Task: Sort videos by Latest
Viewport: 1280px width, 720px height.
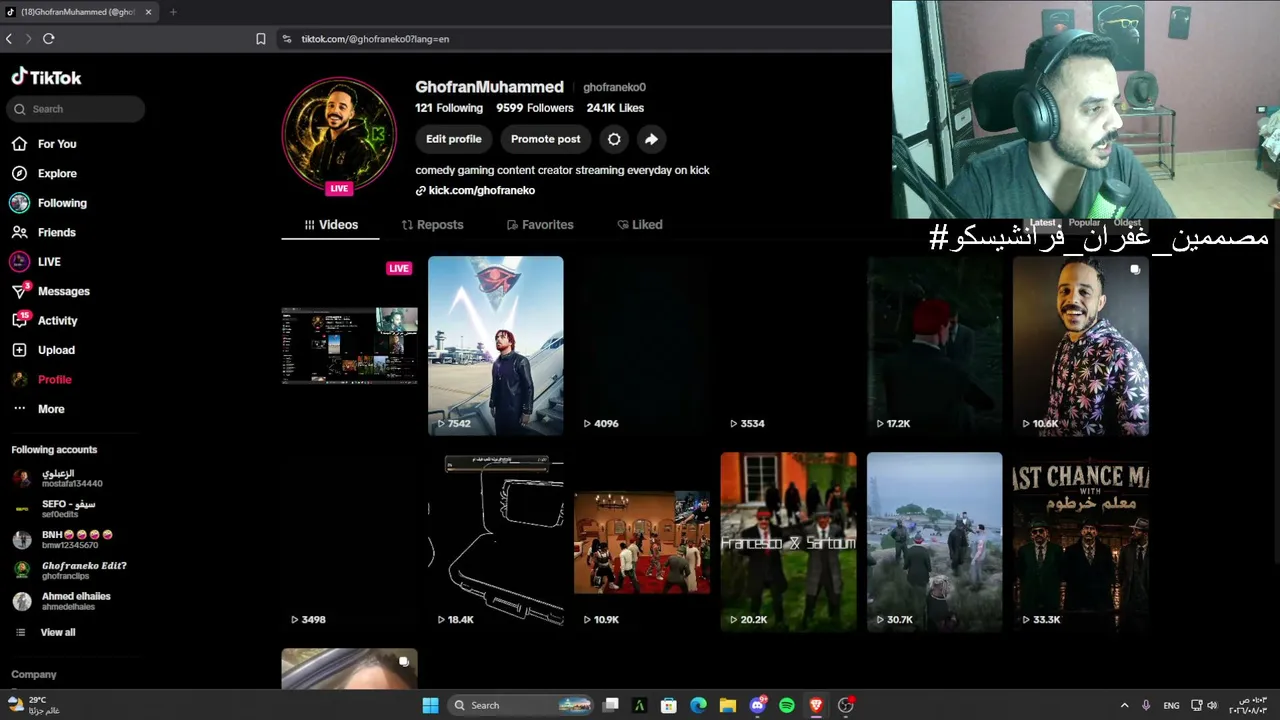Action: point(1043,222)
